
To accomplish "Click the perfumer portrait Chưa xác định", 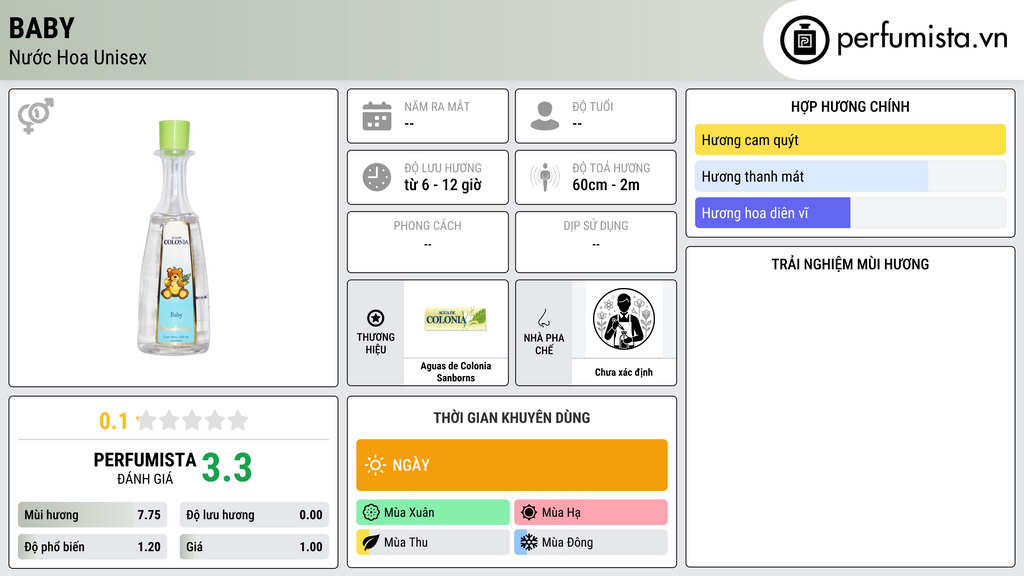I will coord(624,319).
